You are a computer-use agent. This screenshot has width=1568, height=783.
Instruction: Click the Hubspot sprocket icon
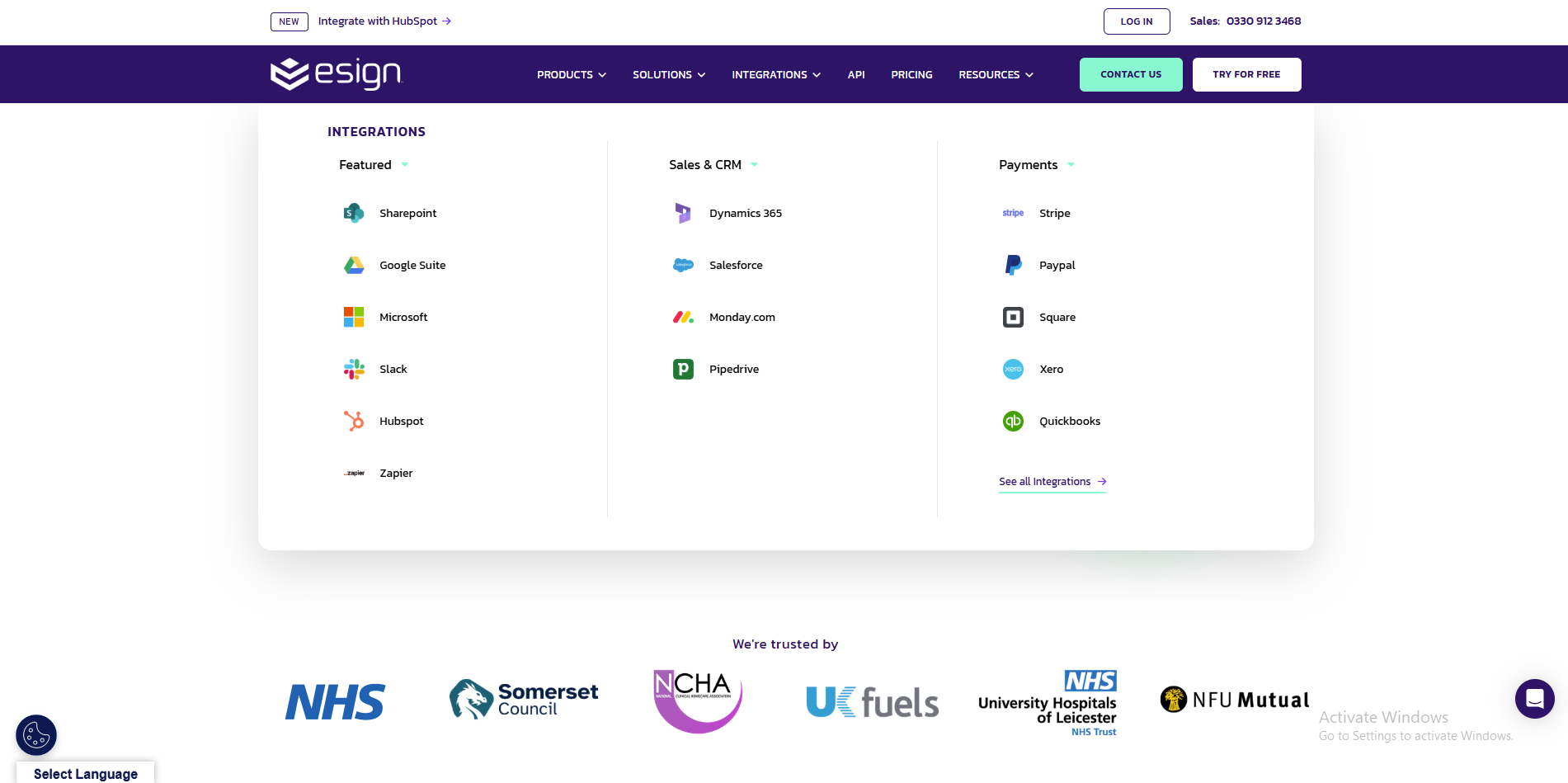pyautogui.click(x=354, y=421)
